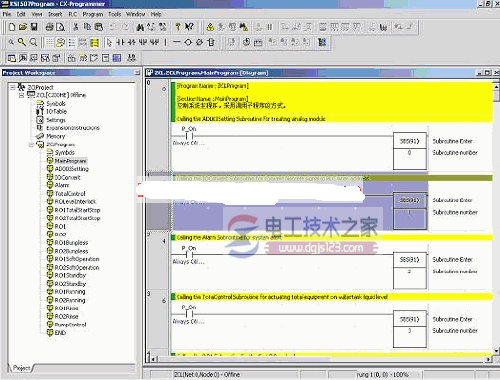Click the Find binoculars icon
The width and height of the screenshot is (500, 380).
[140, 27]
